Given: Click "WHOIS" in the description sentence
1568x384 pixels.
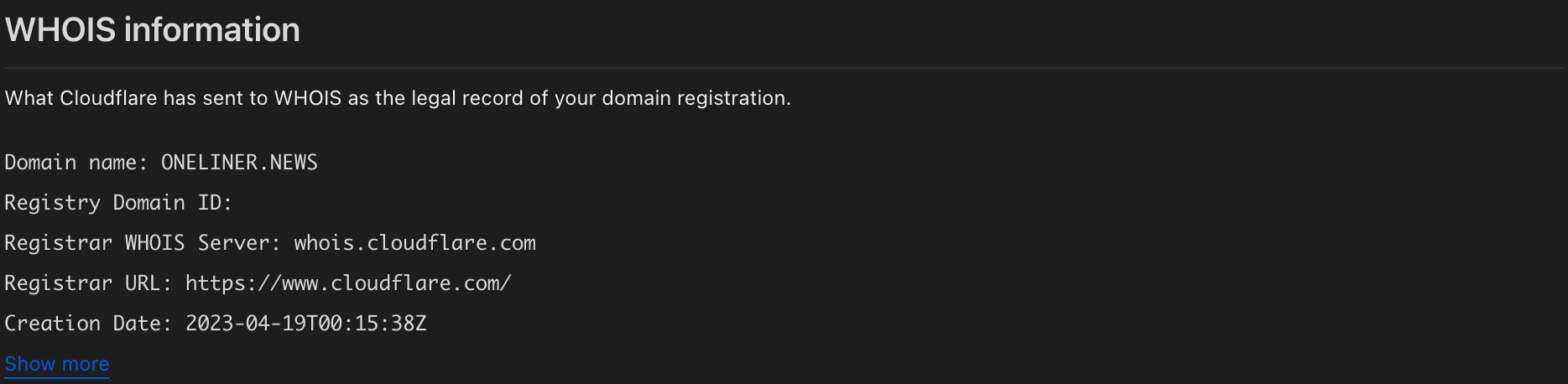Looking at the screenshot, I should coord(308,98).
